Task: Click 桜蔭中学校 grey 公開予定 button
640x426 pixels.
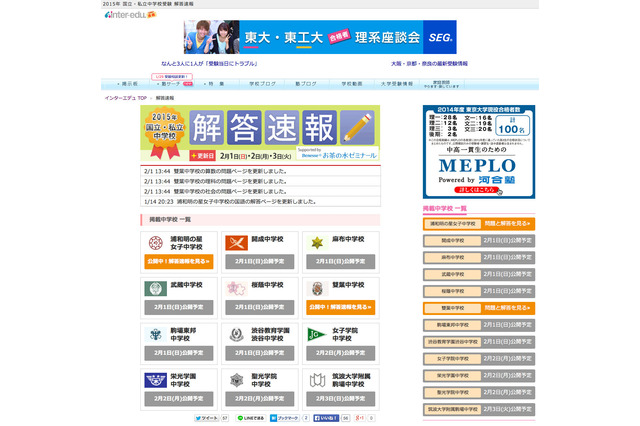Action: 260,307
